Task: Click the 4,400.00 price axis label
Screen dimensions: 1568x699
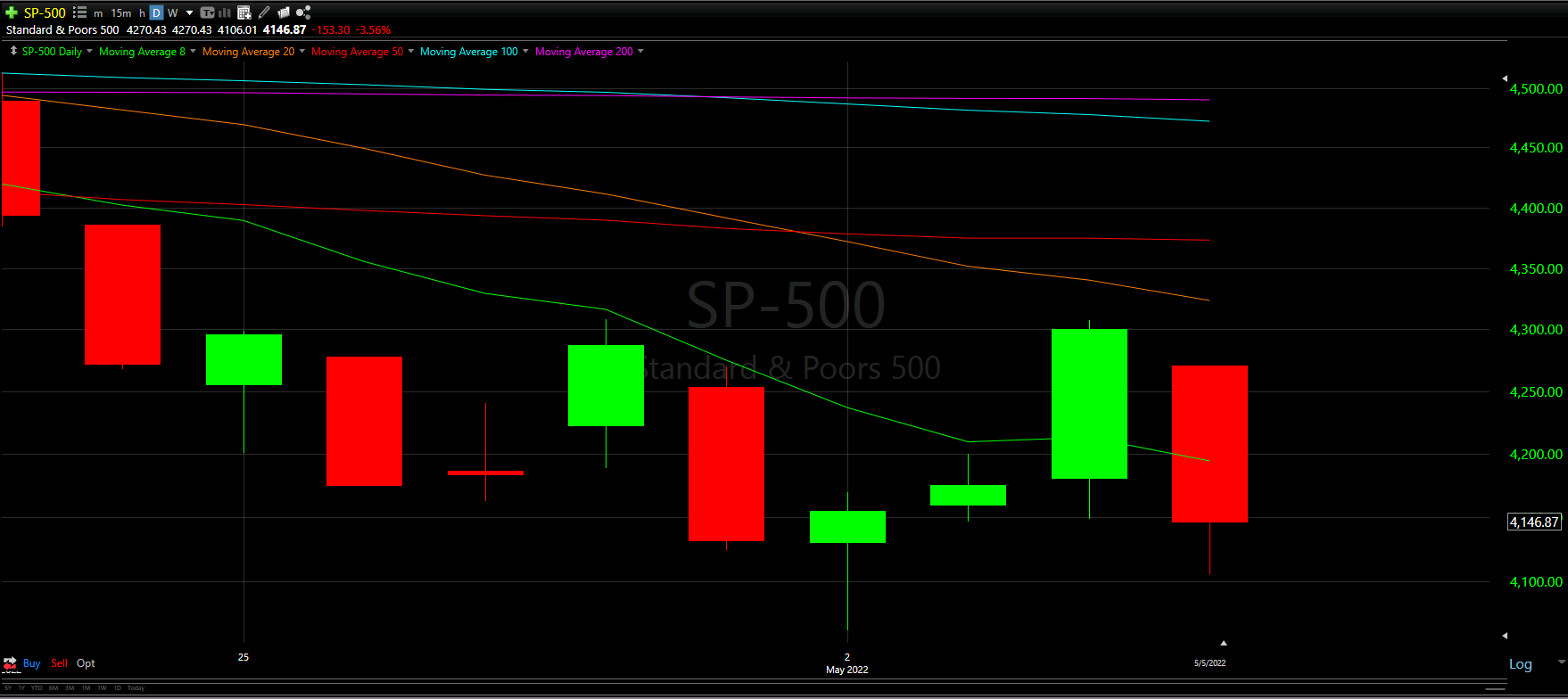Action: (x=1536, y=209)
